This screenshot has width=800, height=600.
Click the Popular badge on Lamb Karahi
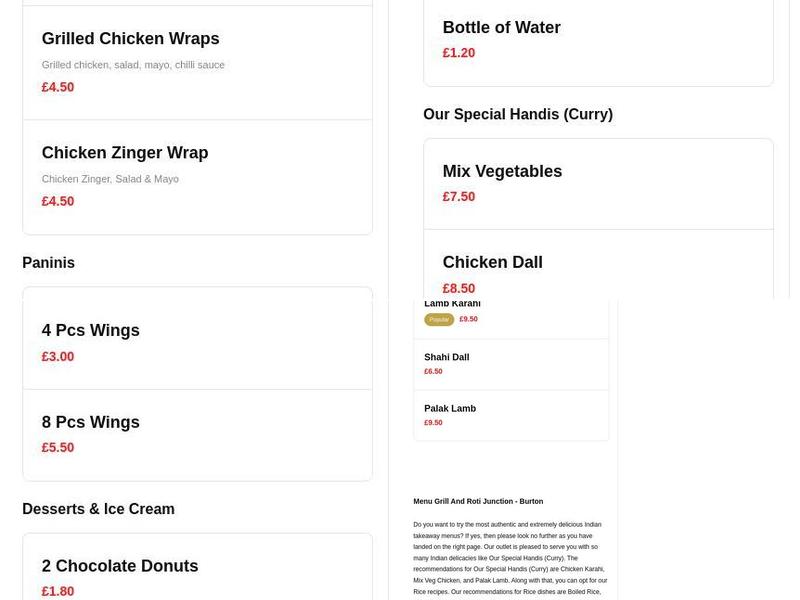coord(439,320)
